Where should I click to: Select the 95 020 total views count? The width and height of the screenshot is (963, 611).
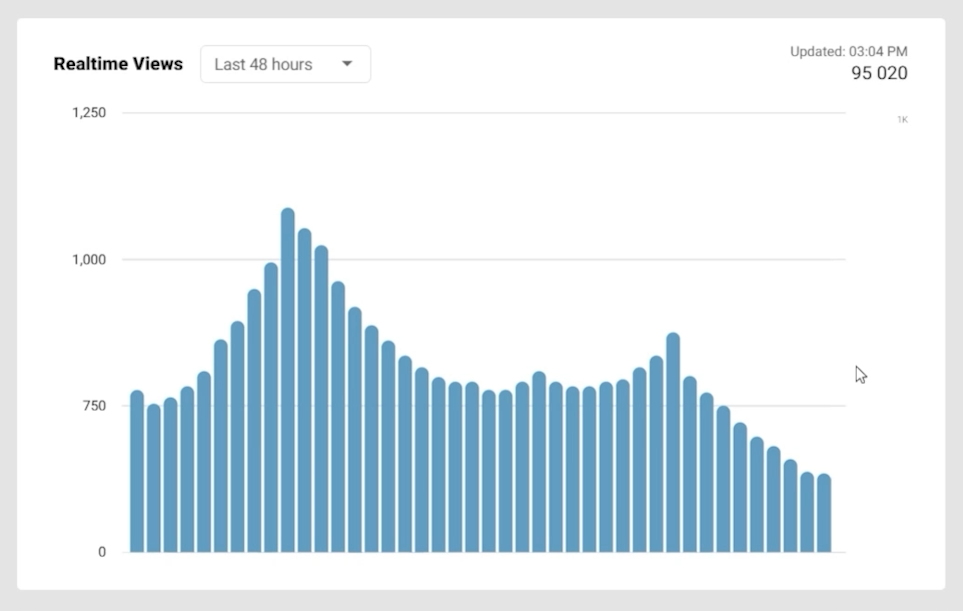coord(879,73)
